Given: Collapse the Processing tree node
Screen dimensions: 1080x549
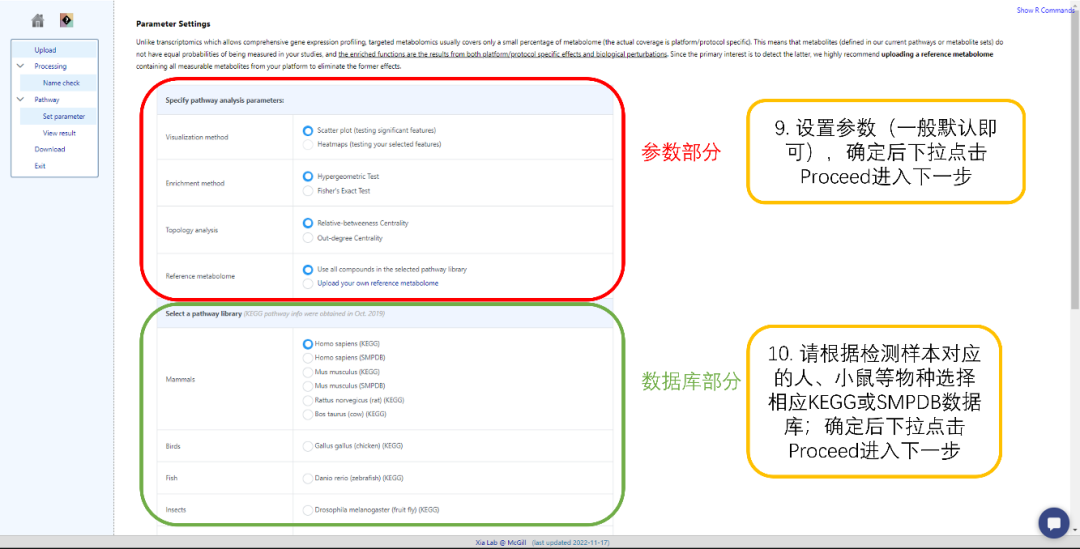Looking at the screenshot, I should point(20,66).
